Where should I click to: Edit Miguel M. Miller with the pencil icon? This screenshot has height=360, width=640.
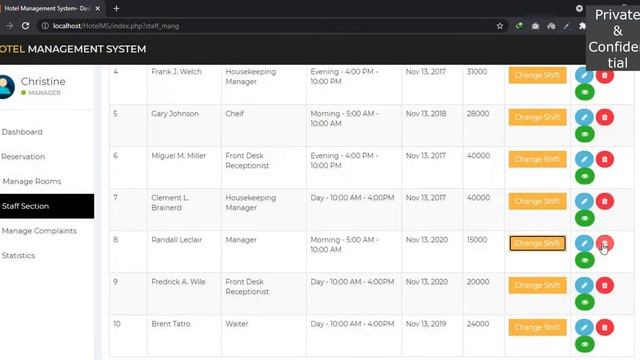[x=584, y=159]
